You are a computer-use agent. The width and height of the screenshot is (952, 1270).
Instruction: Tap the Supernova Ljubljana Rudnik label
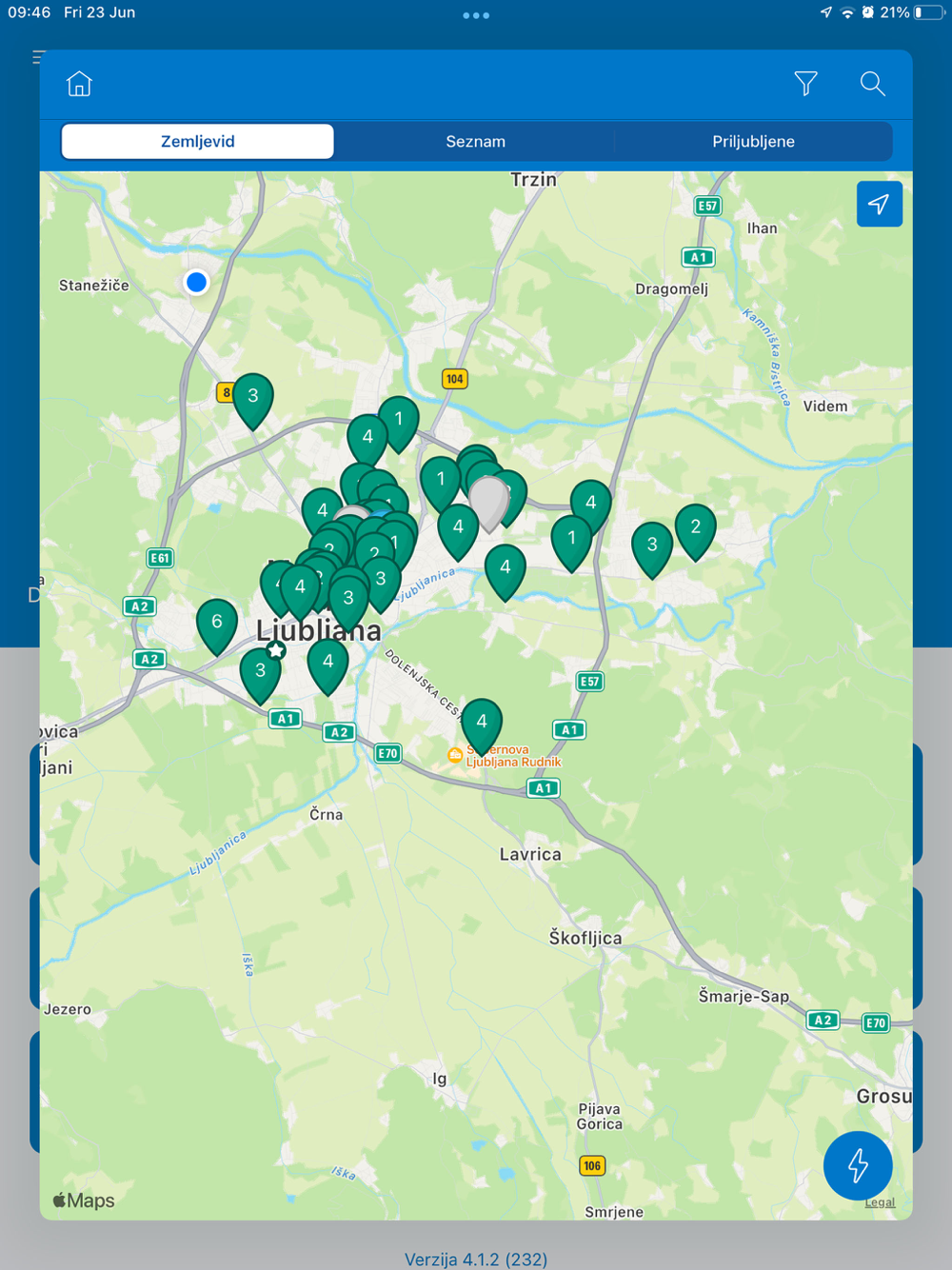pyautogui.click(x=513, y=756)
